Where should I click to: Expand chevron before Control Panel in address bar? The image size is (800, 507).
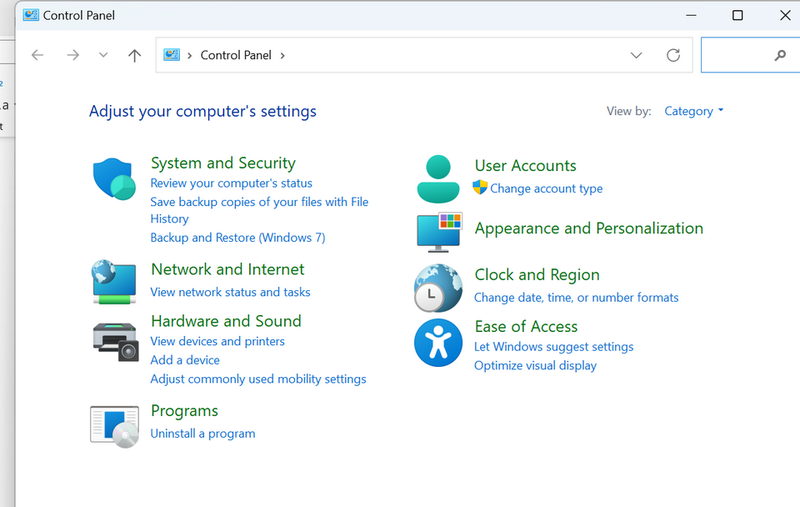pos(189,55)
